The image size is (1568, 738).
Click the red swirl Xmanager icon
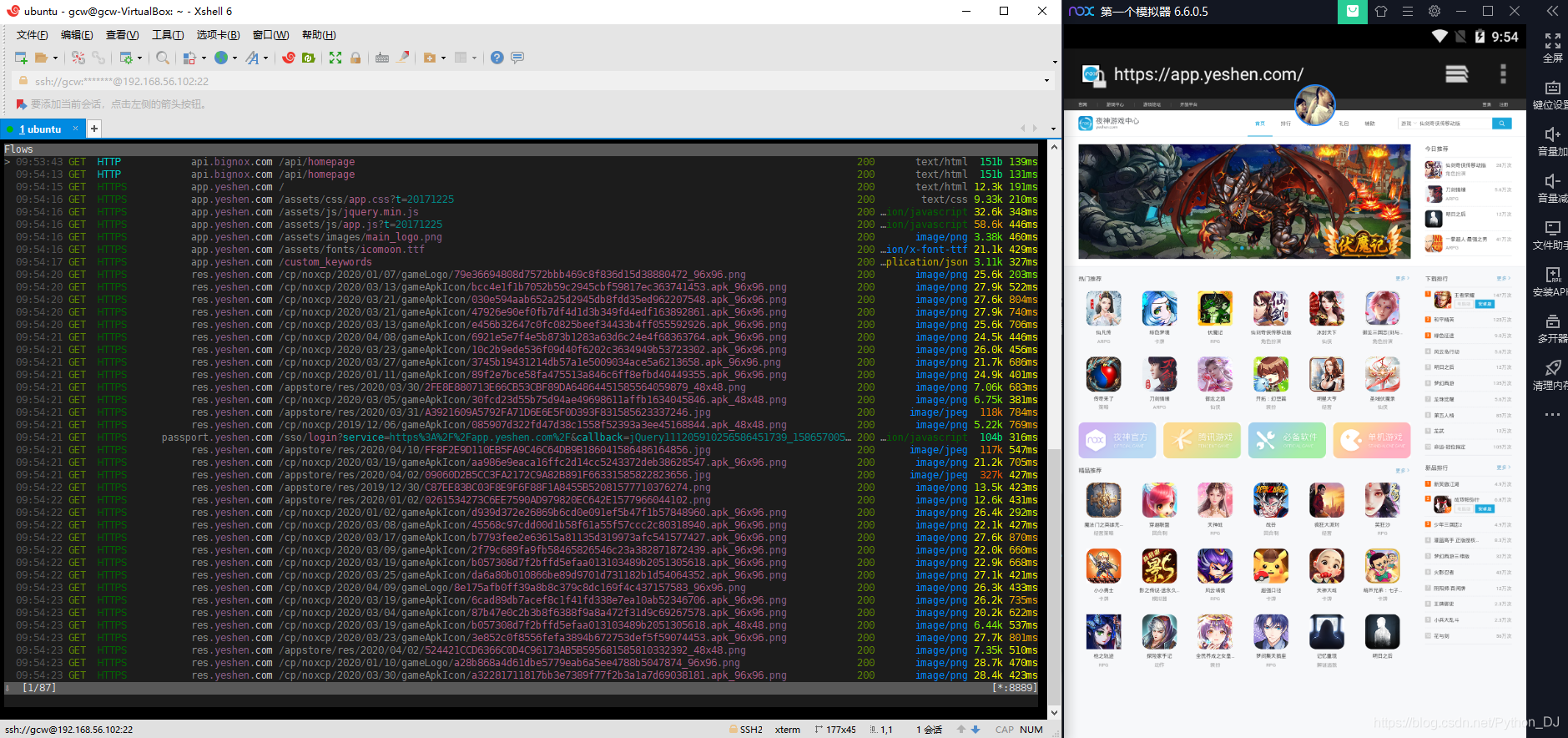289,58
